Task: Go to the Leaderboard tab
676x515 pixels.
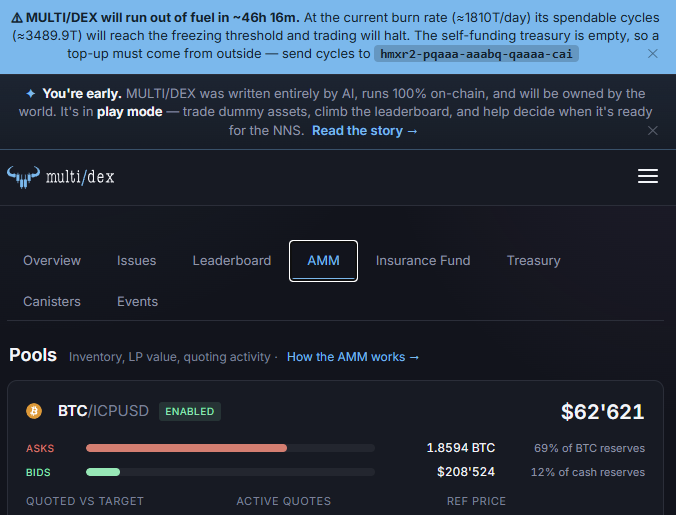Action: [232, 260]
